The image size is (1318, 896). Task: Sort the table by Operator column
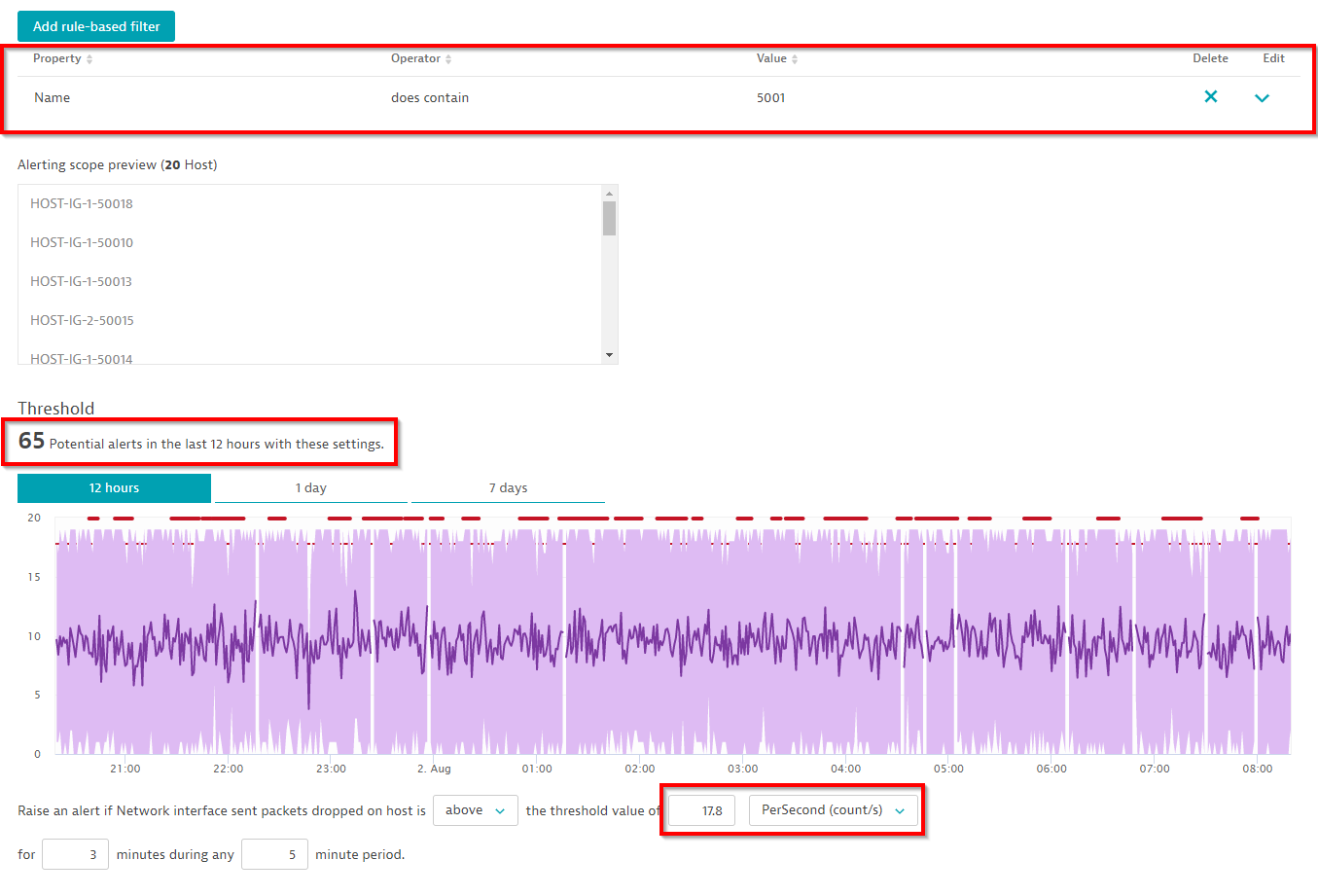(421, 58)
